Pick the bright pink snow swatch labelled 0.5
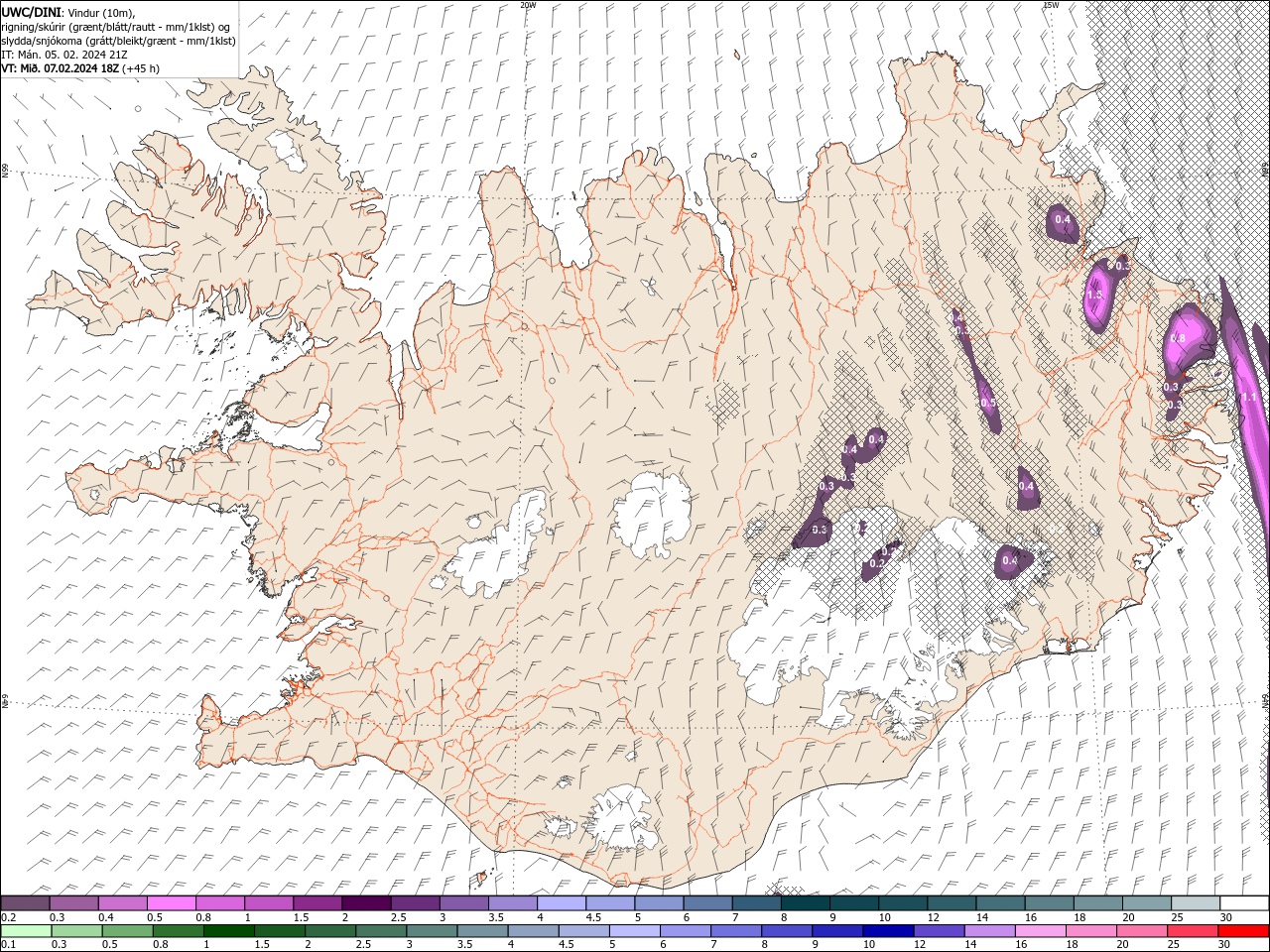The image size is (1270, 952). (172, 903)
